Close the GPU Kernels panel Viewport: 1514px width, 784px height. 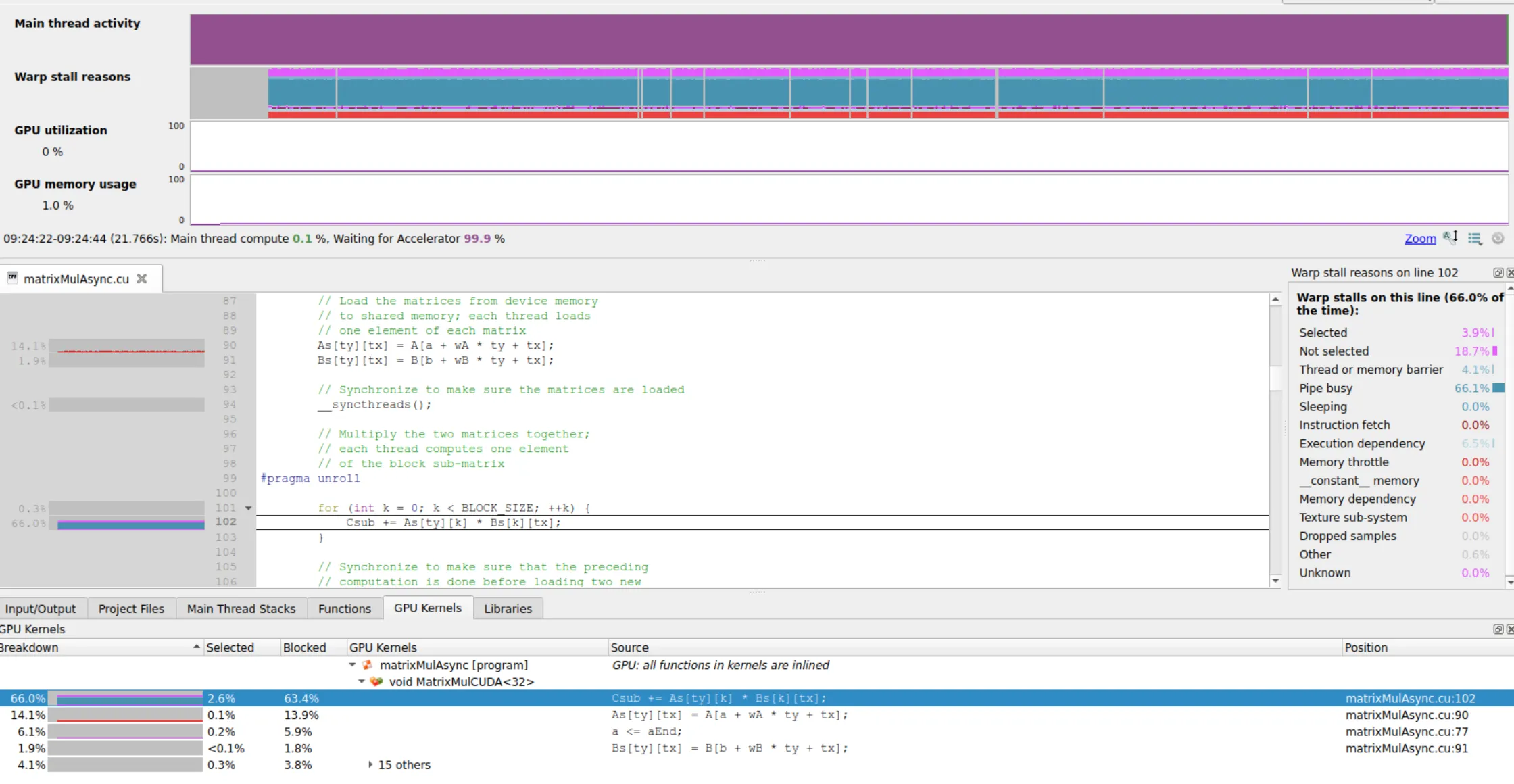1510,629
